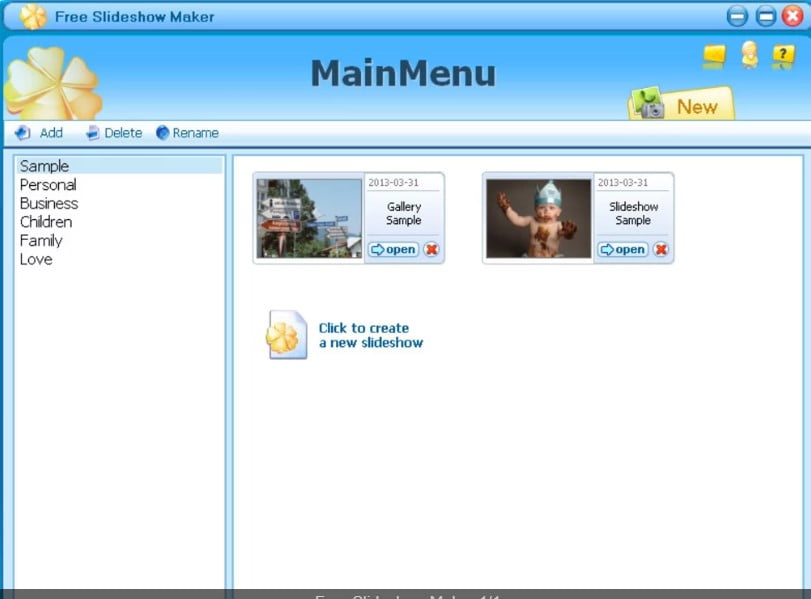
Task: Click the middle maximize window button
Action: point(765,16)
